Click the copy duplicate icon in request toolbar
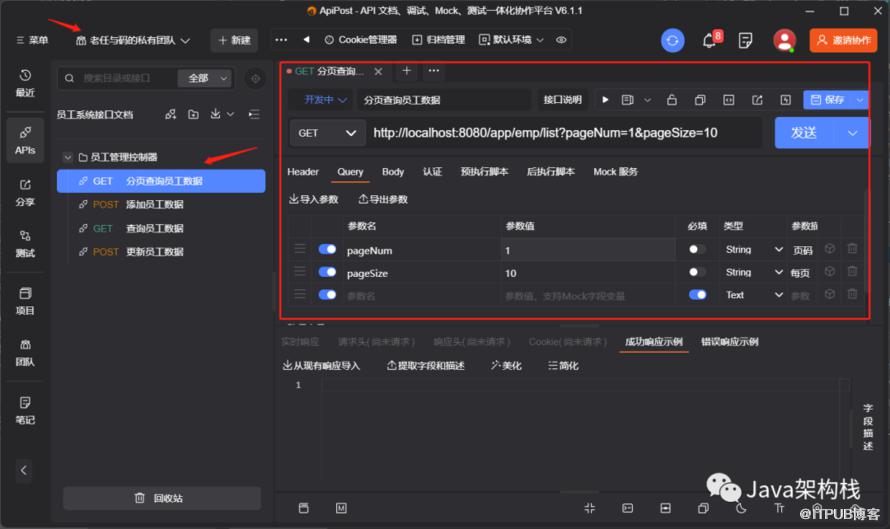Screen dimensions: 890x529 (x=700, y=100)
